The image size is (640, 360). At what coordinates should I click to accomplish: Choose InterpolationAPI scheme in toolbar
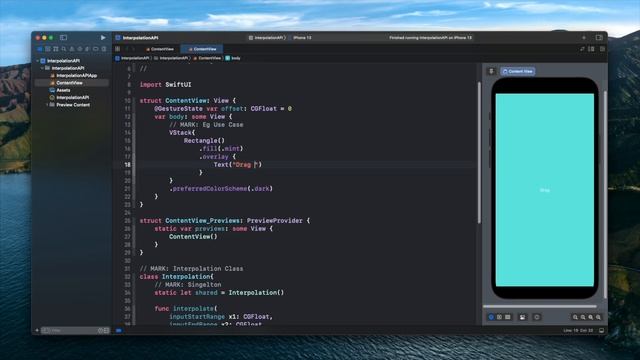click(x=267, y=38)
